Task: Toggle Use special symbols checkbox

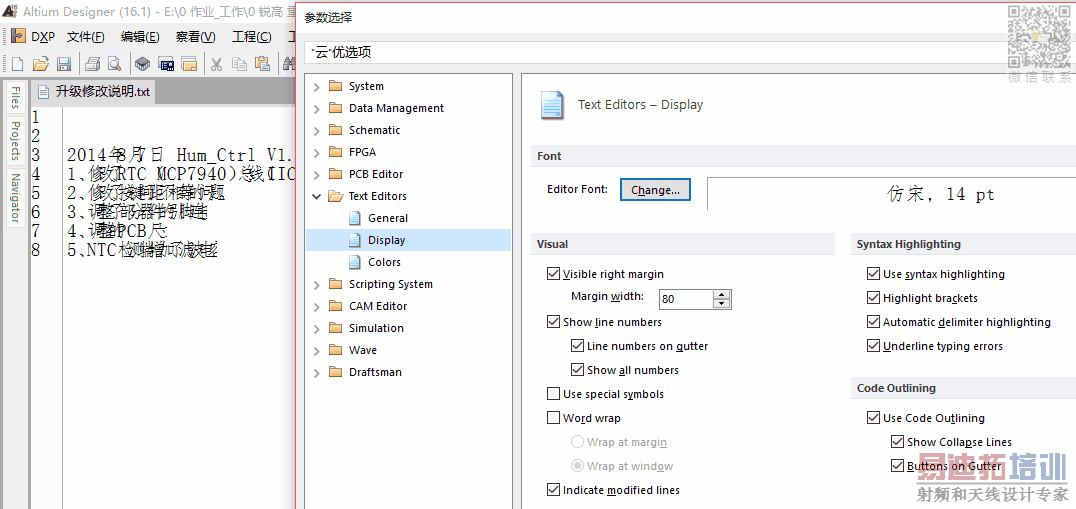Action: click(554, 394)
